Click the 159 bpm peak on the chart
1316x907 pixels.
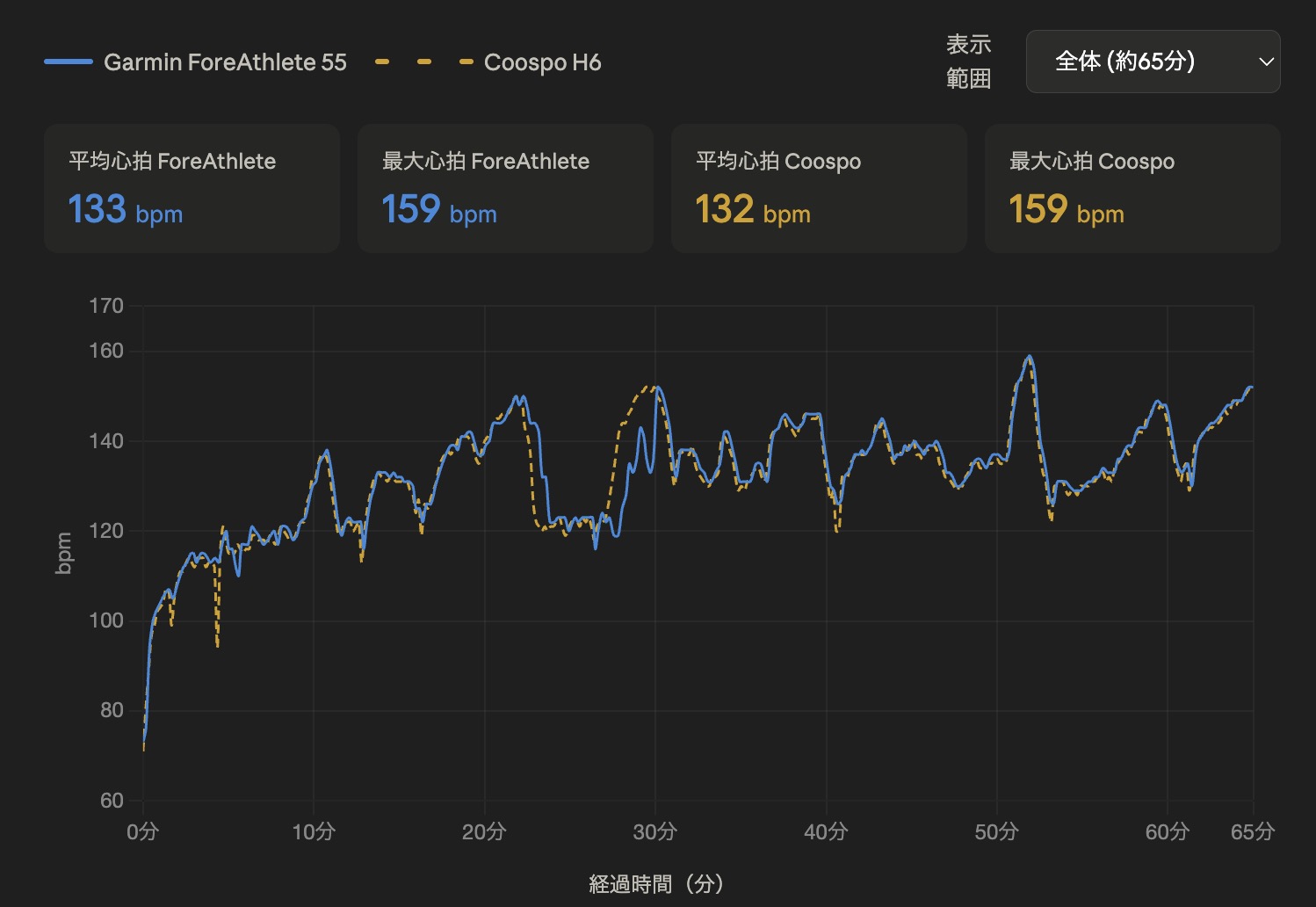coord(1028,357)
